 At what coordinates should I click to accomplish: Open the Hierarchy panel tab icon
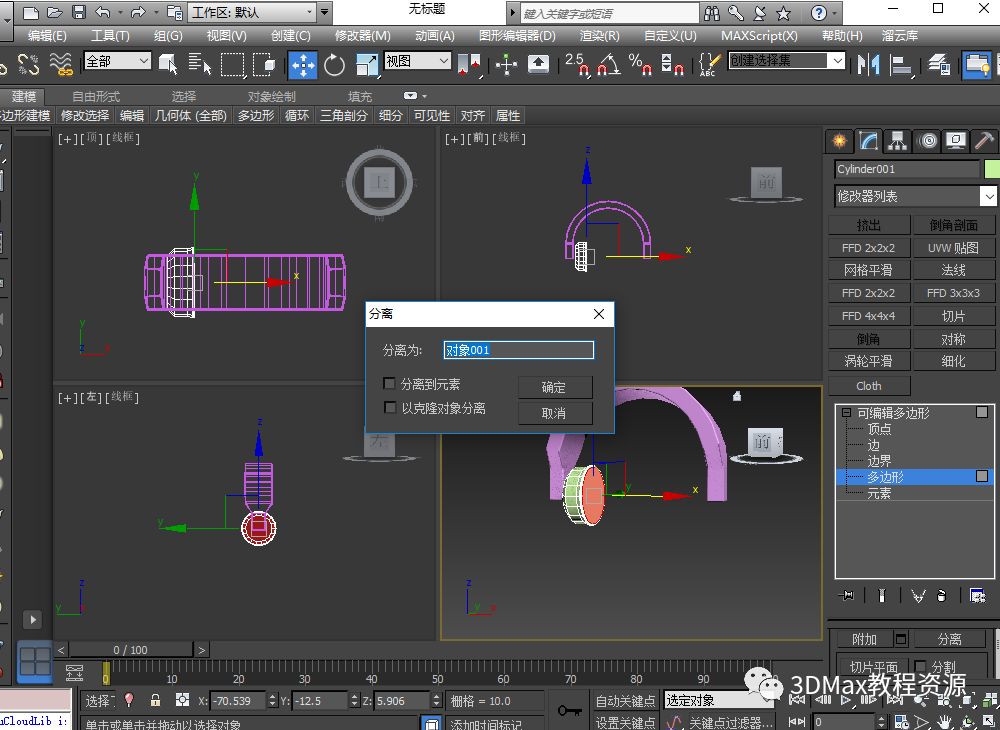coord(898,141)
